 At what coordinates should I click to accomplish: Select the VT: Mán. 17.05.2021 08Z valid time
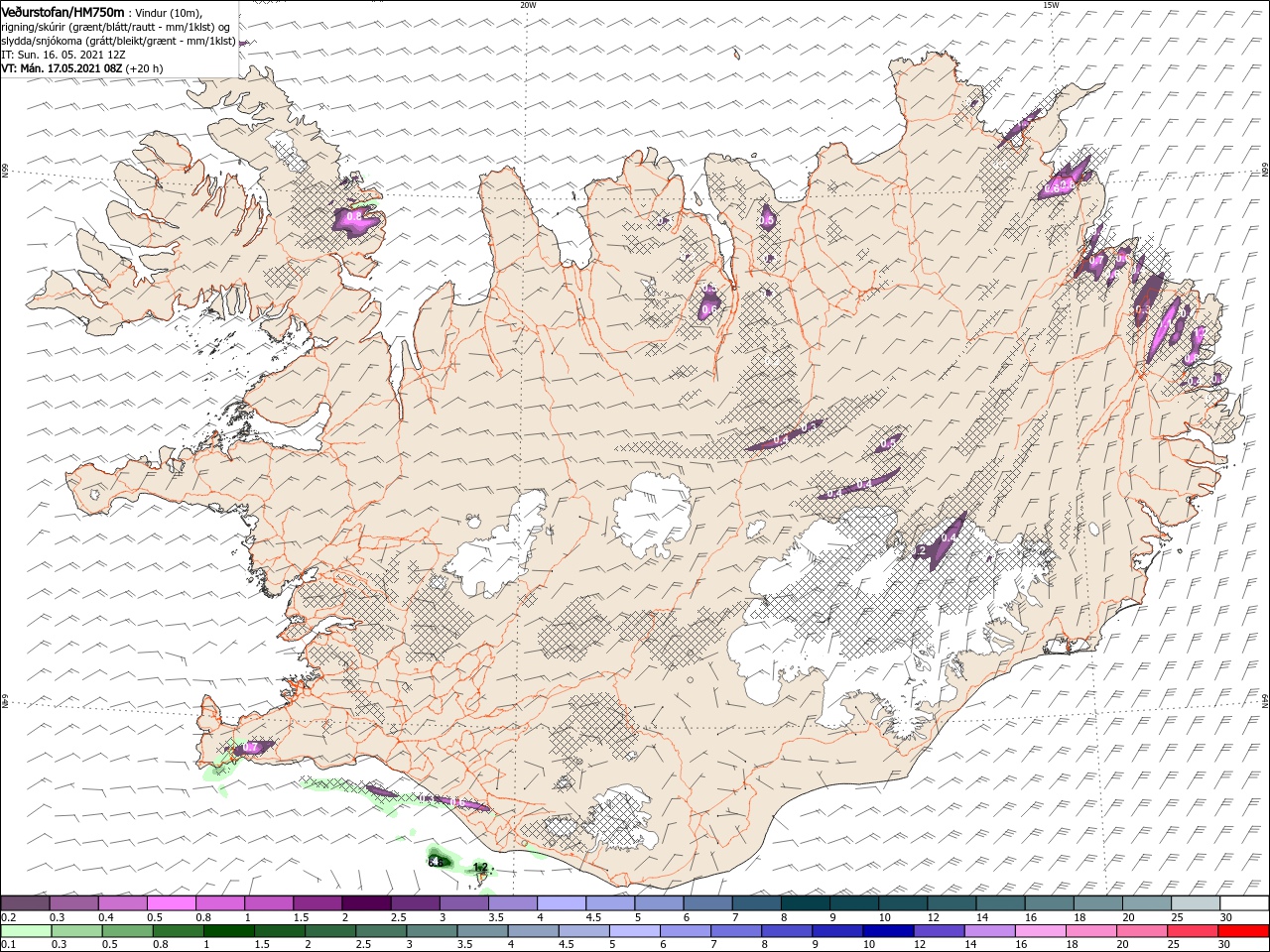(62, 68)
